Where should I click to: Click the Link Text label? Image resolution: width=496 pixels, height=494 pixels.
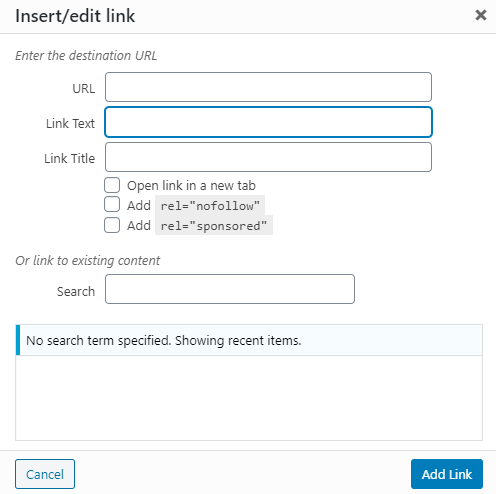tap(70, 124)
